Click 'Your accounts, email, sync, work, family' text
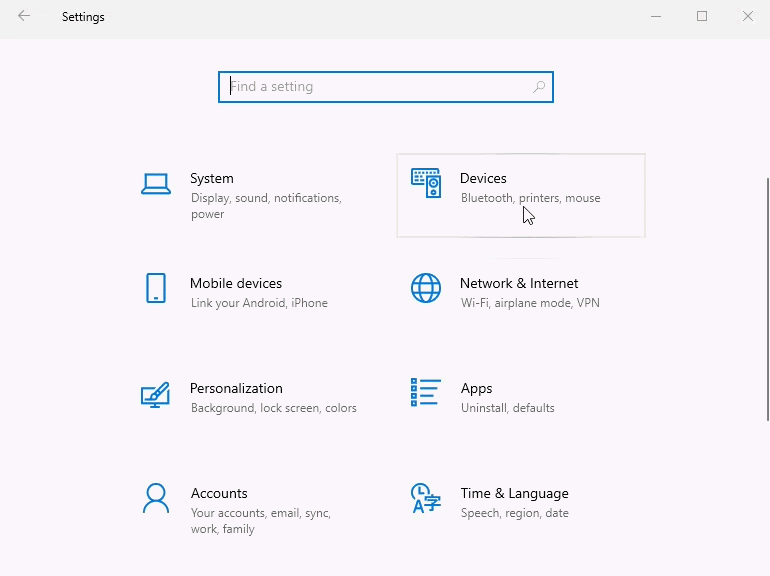The image size is (770, 576). (261, 521)
